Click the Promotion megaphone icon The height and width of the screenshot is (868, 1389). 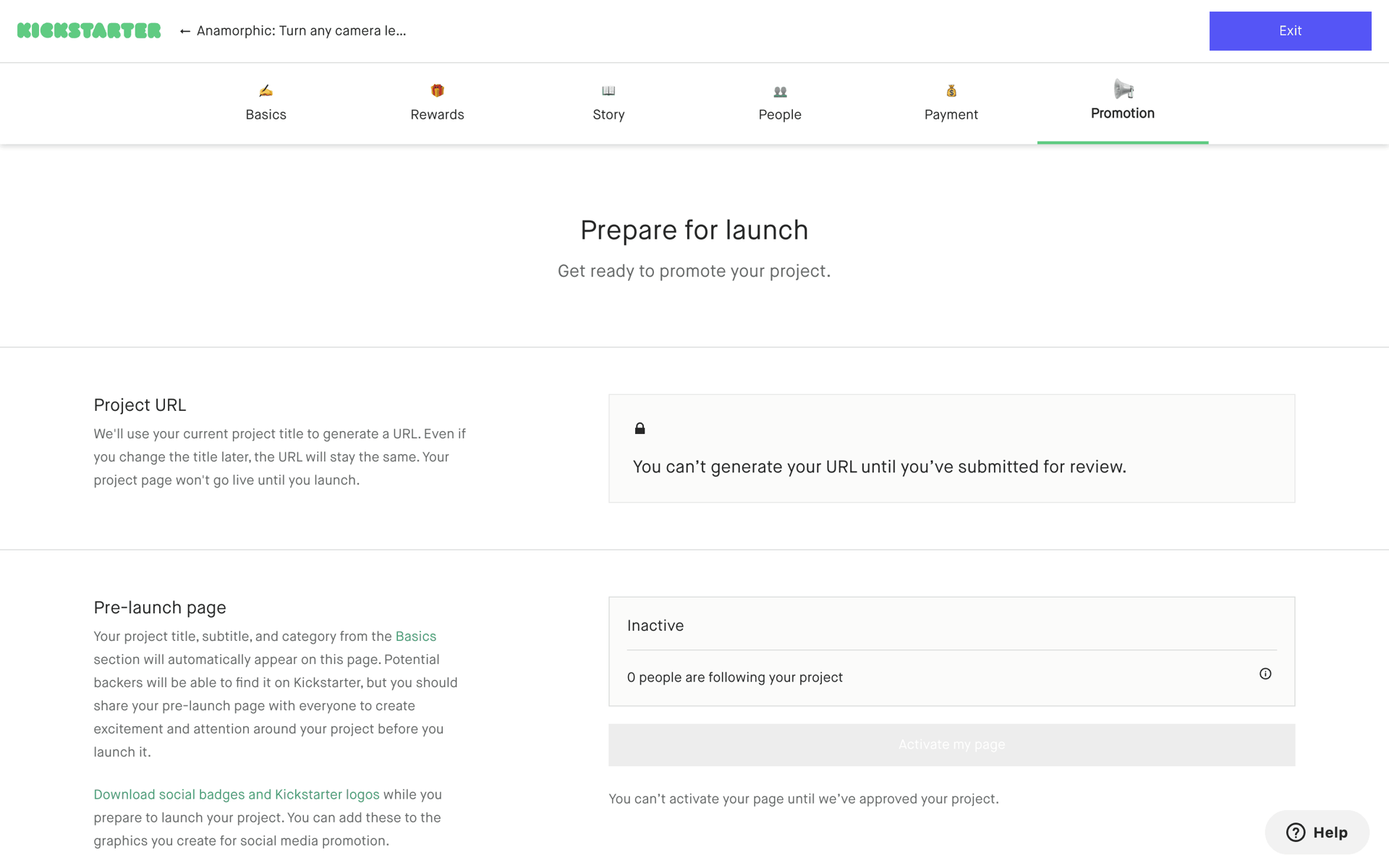coord(1123,89)
